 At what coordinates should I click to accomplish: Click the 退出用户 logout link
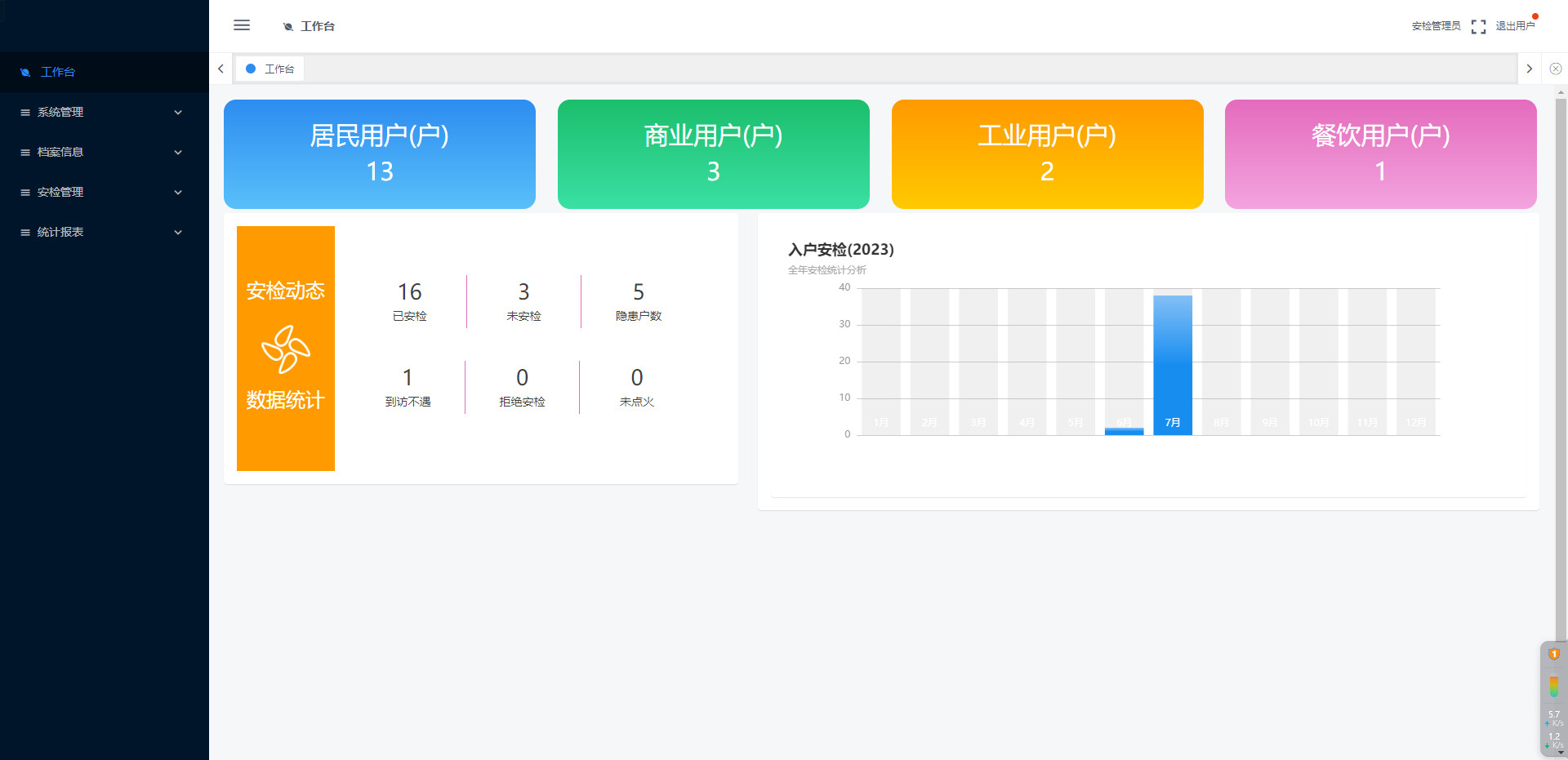(1515, 26)
